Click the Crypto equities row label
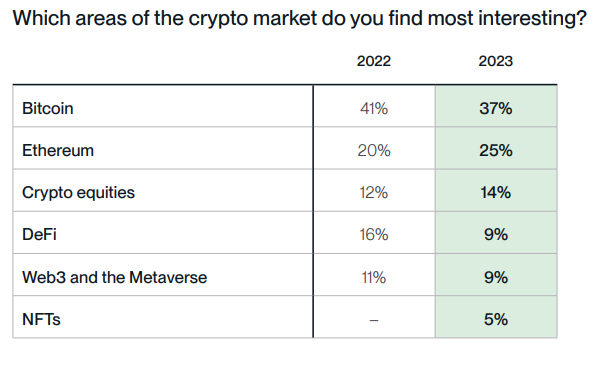598x376 pixels. [79, 193]
